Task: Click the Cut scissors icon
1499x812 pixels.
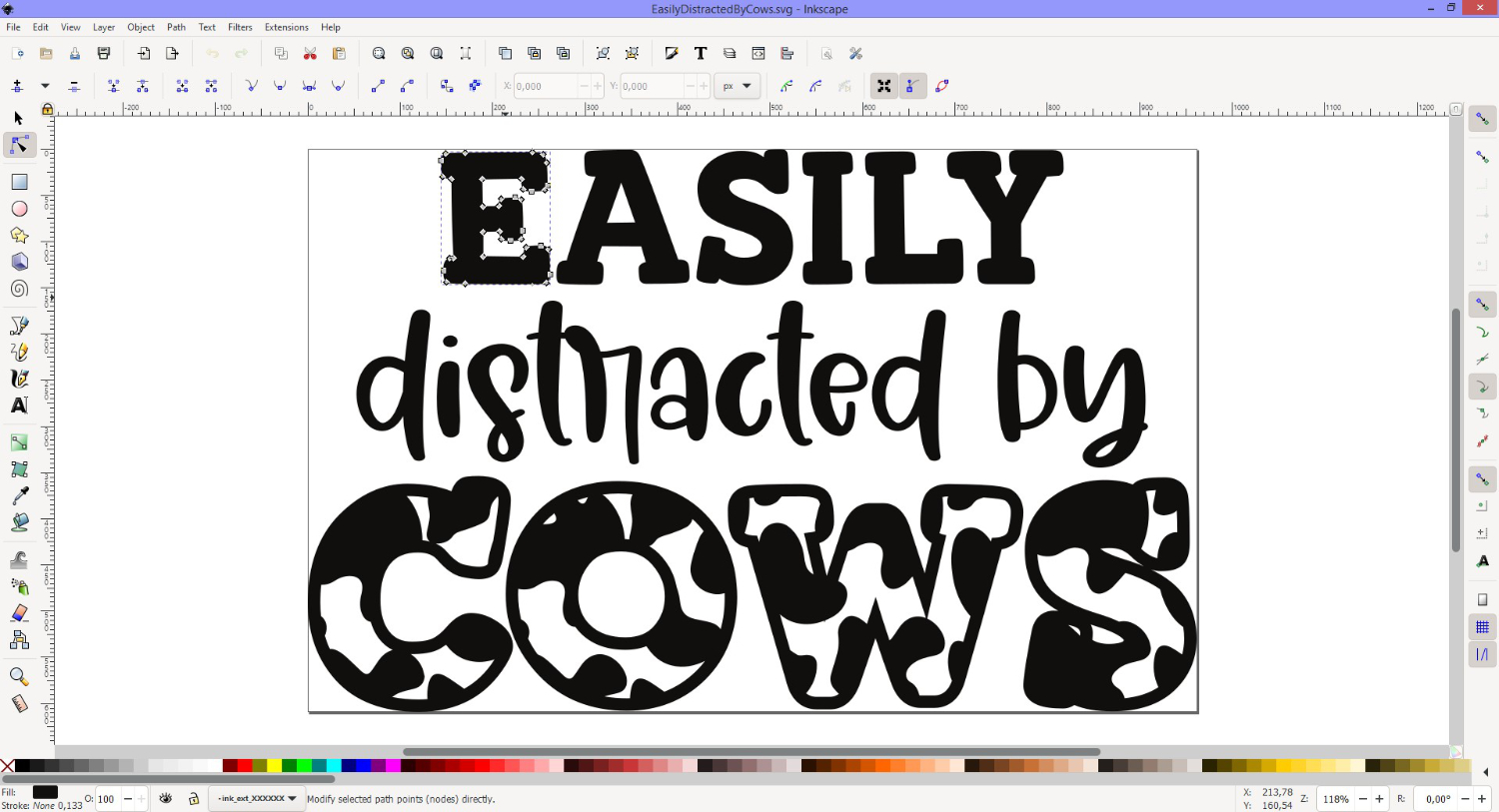Action: click(x=310, y=54)
